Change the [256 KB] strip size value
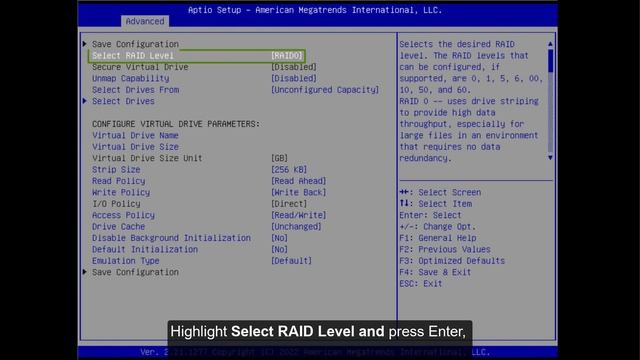 coord(289,170)
